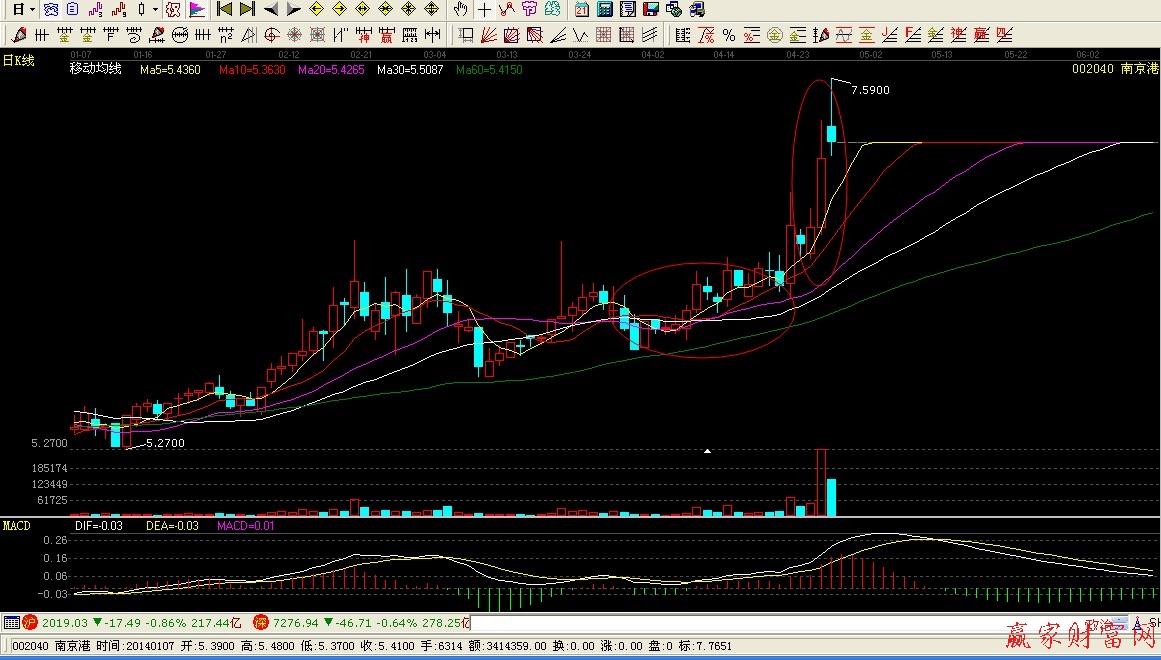Click the 移动均线 indicator label

[x=95, y=70]
